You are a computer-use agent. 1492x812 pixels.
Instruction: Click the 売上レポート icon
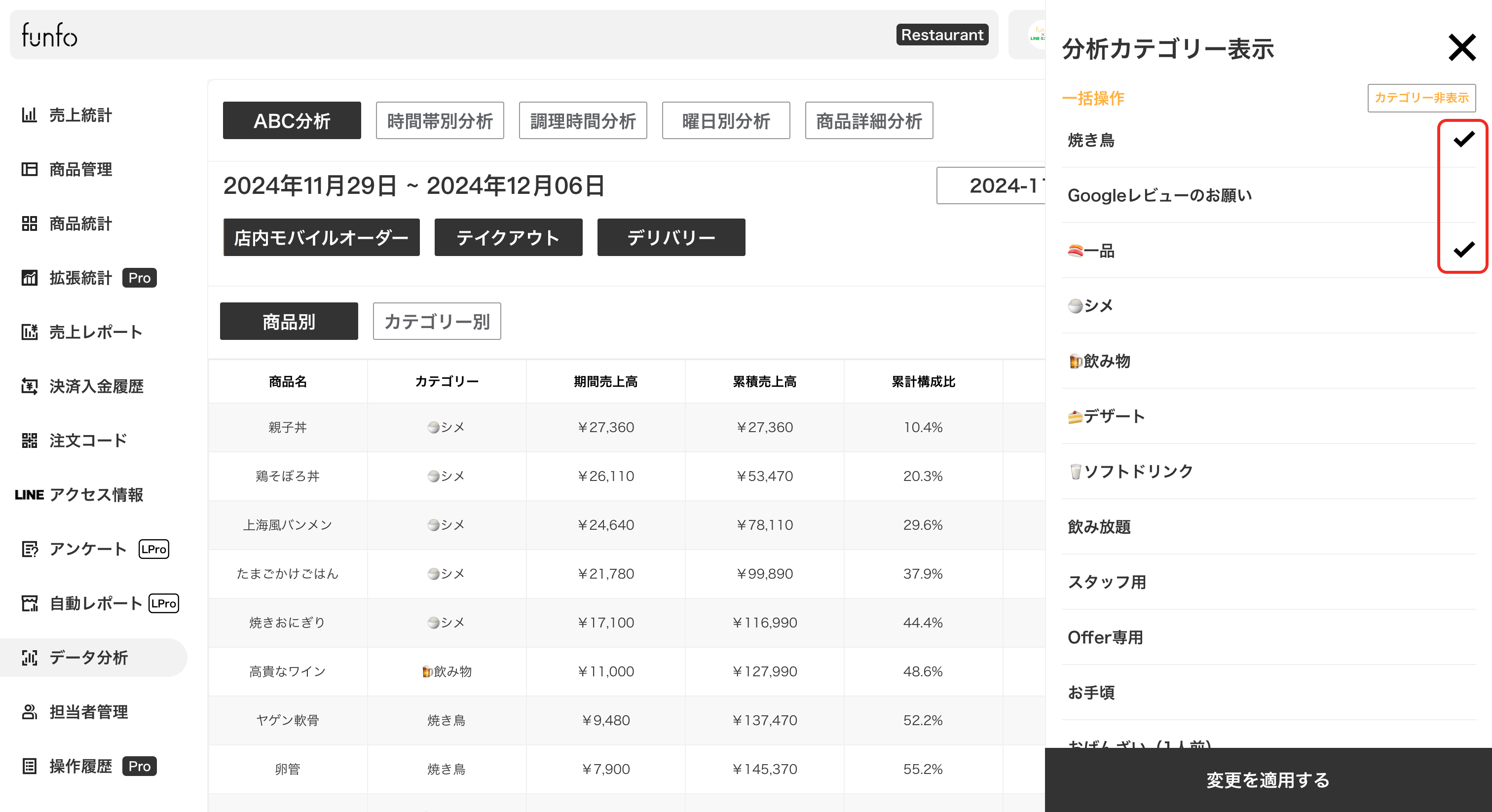[x=29, y=332]
